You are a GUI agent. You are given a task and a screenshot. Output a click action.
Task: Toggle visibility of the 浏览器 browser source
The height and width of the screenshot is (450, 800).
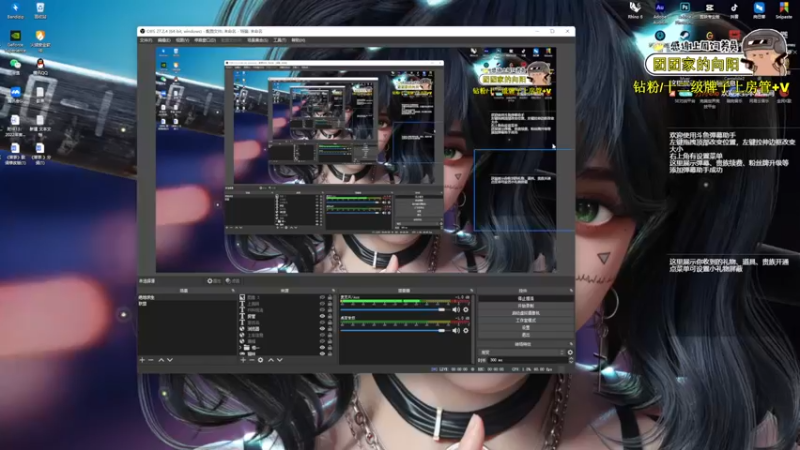[322, 329]
